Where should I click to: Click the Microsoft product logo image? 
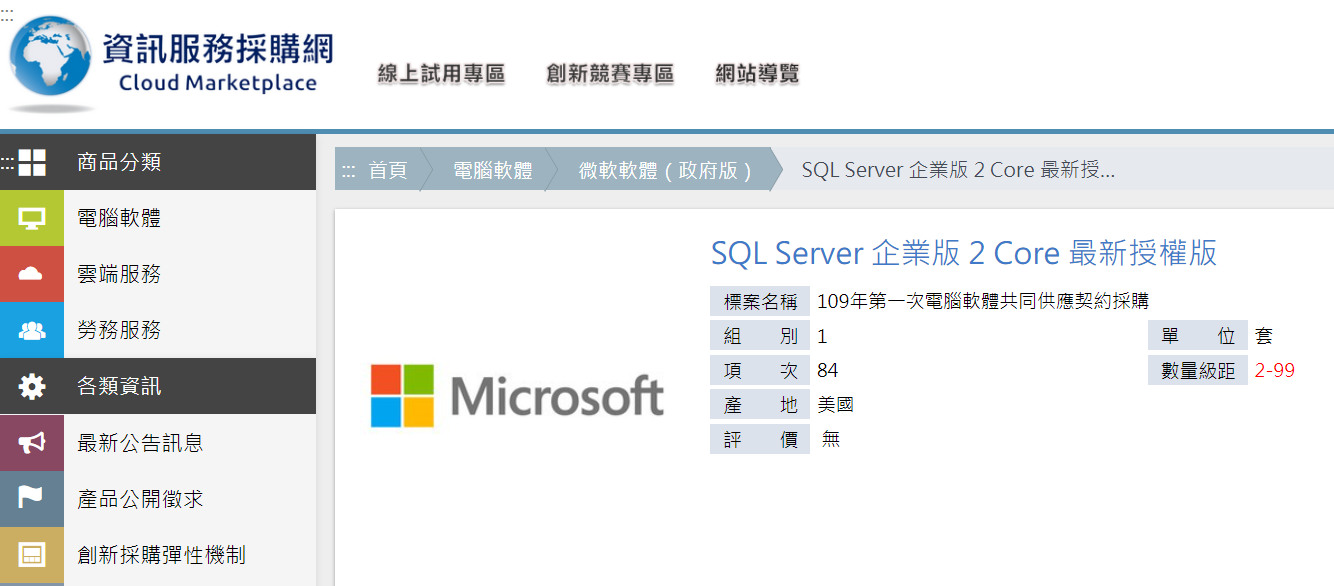(x=517, y=396)
